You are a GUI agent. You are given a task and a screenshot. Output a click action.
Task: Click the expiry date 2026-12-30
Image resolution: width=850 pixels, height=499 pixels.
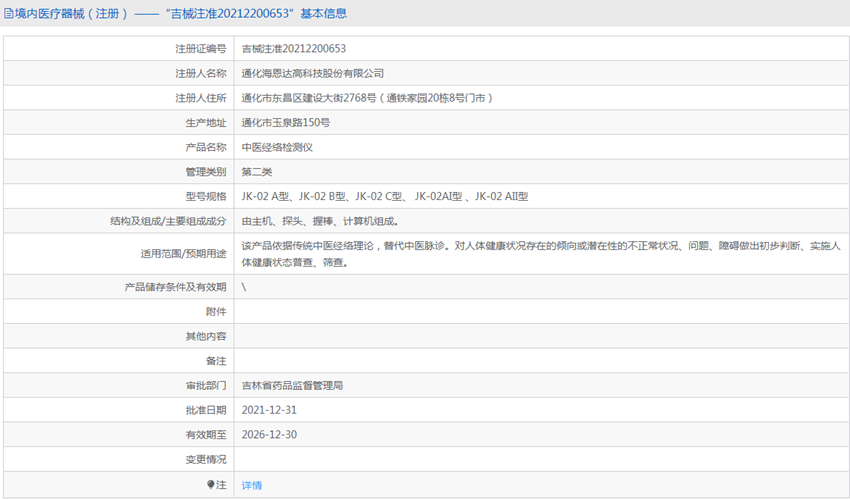click(269, 434)
